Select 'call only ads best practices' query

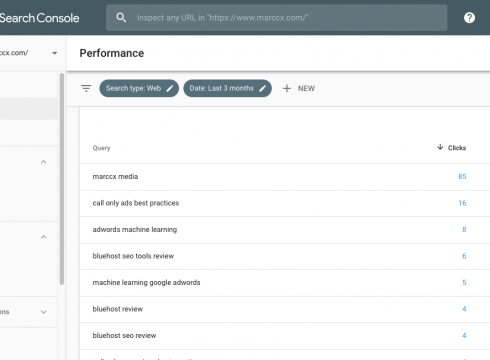[285, 203]
